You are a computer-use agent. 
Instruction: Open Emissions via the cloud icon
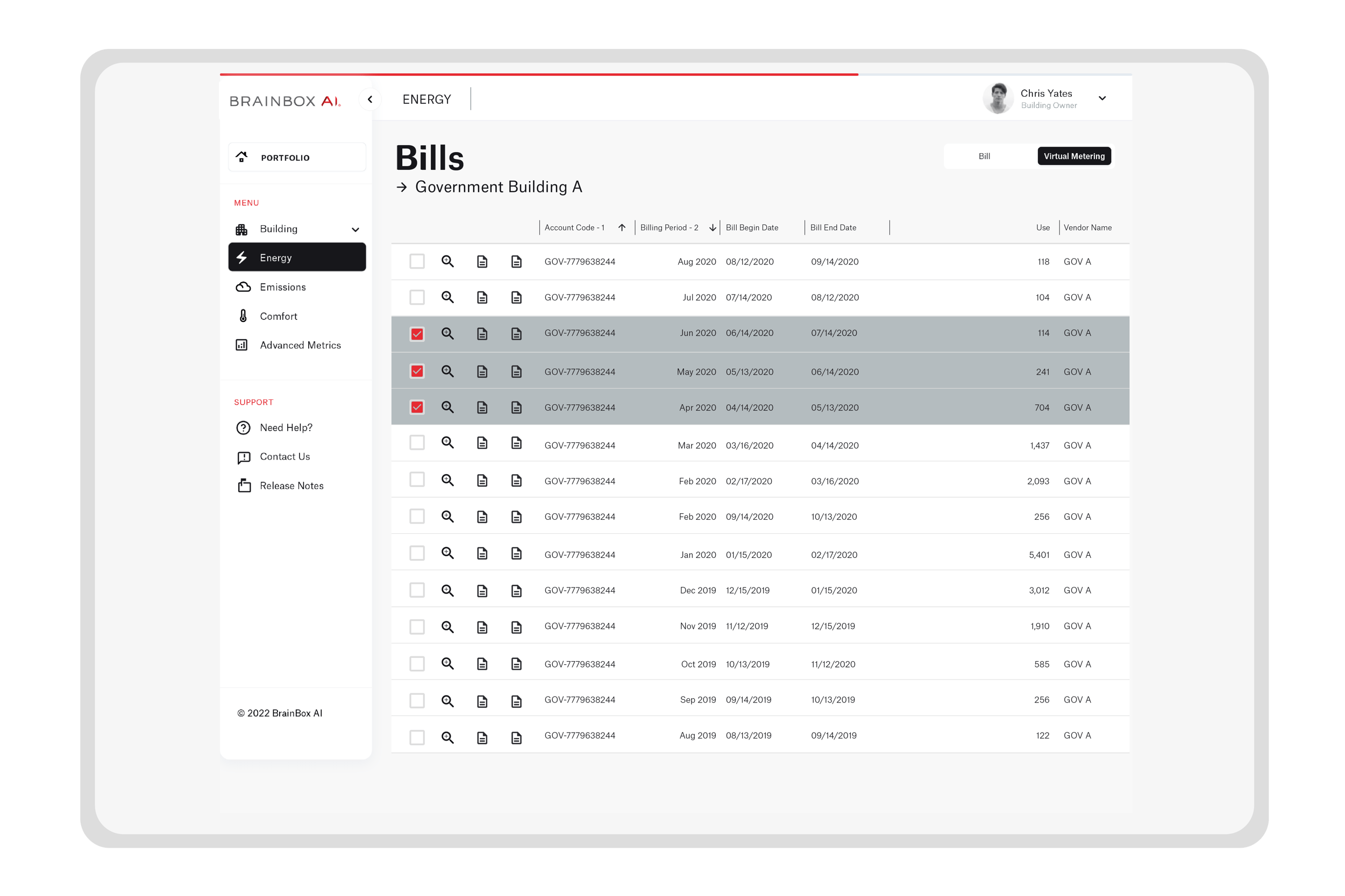click(243, 287)
